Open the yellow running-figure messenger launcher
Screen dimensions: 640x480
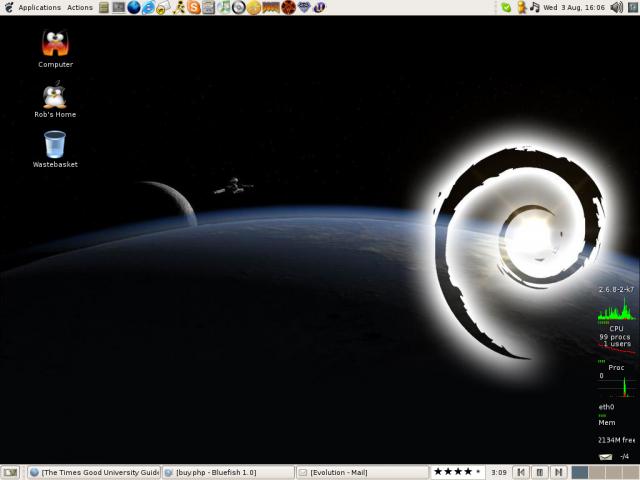[179, 7]
